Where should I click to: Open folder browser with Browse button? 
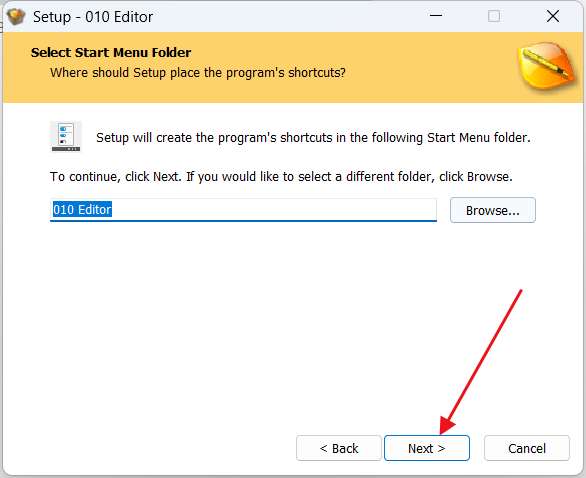point(493,210)
